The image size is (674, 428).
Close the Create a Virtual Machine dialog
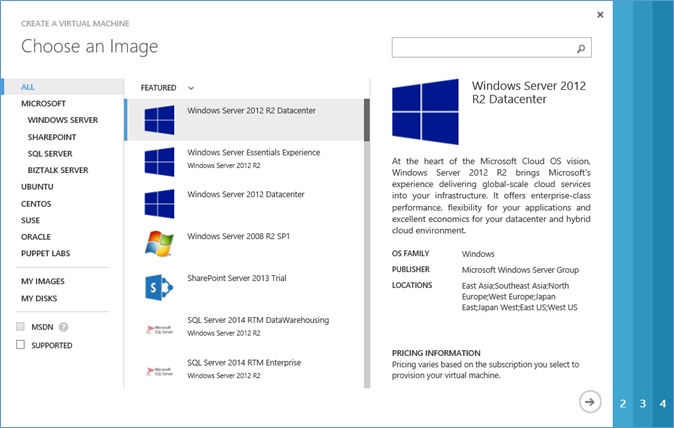click(x=600, y=15)
